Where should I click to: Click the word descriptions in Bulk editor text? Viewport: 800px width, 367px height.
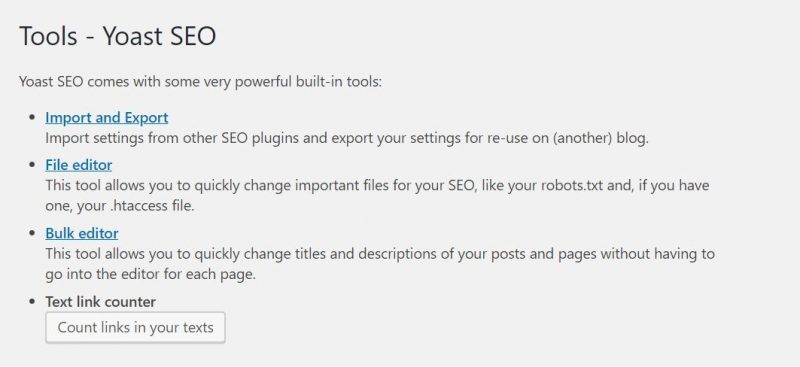[404, 254]
